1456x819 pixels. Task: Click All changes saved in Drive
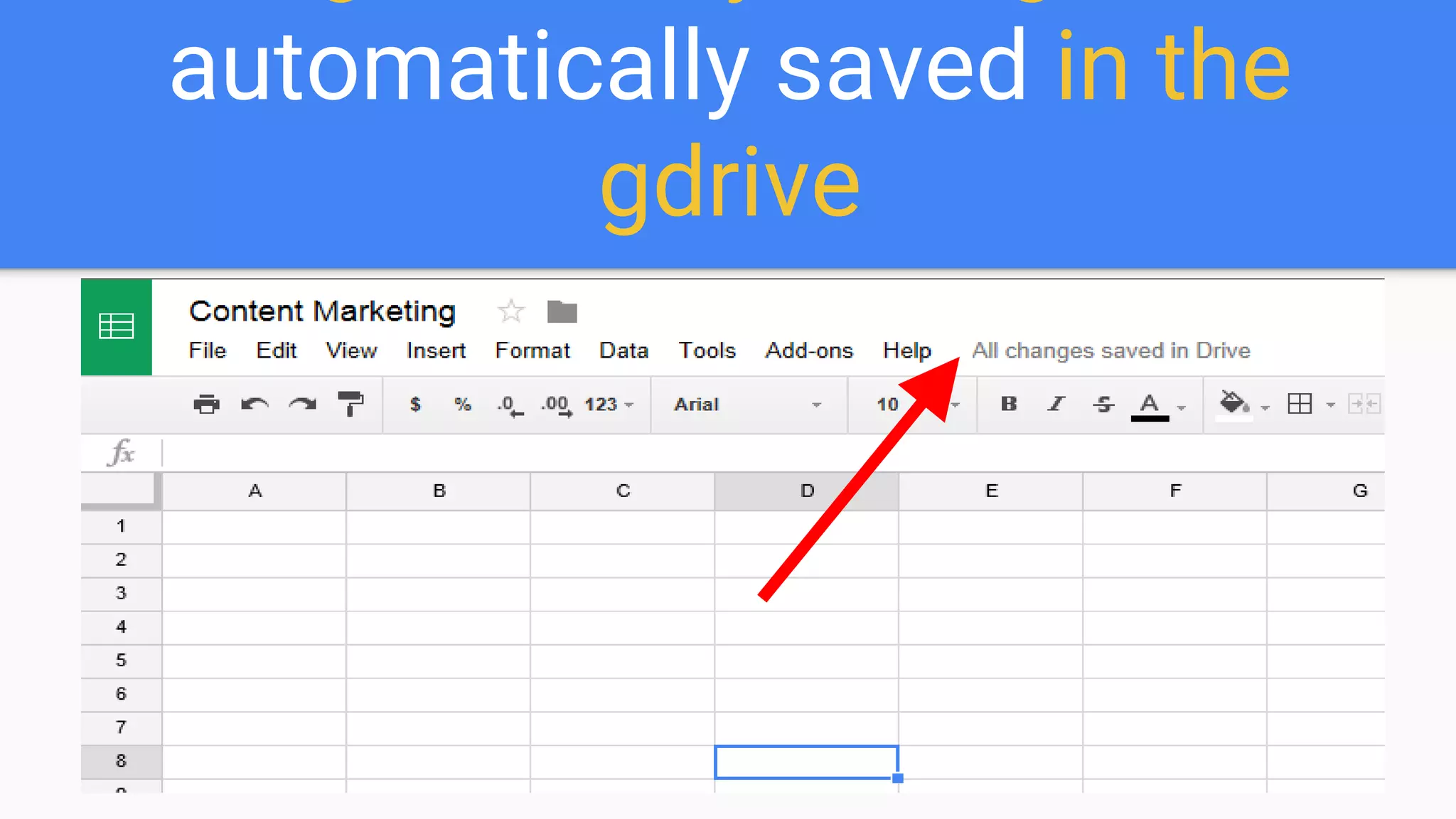tap(1111, 350)
